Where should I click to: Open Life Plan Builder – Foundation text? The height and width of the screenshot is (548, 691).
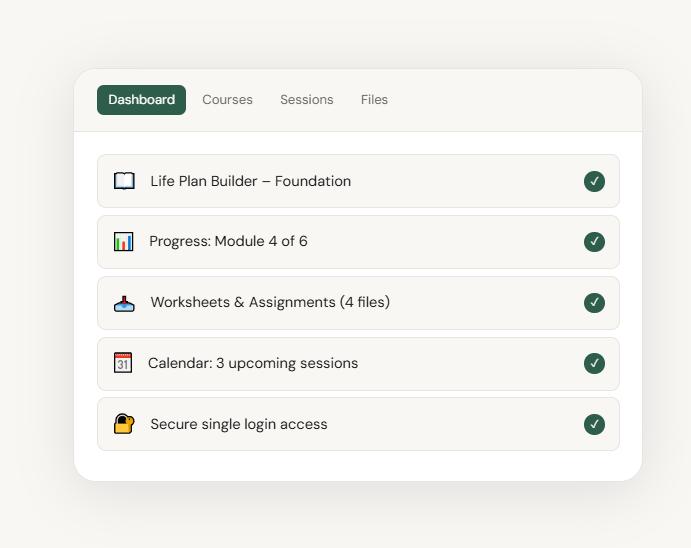[250, 181]
